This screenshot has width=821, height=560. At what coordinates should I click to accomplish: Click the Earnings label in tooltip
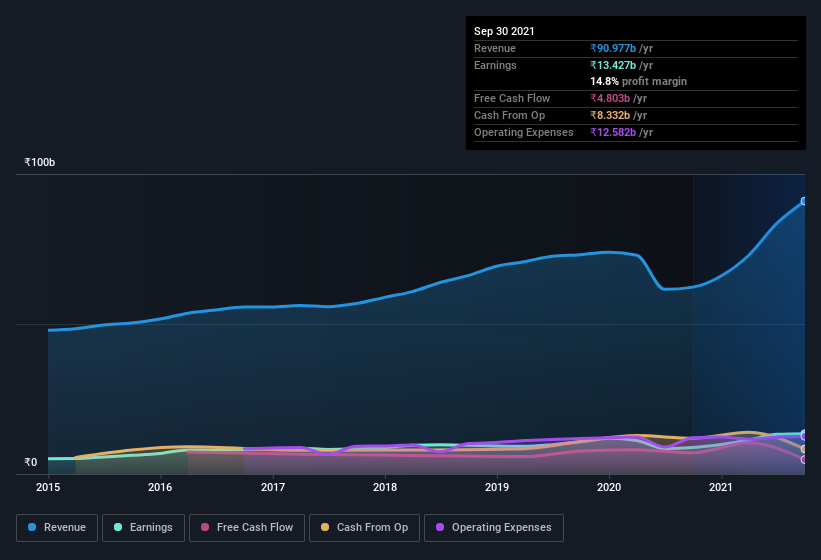(x=495, y=65)
